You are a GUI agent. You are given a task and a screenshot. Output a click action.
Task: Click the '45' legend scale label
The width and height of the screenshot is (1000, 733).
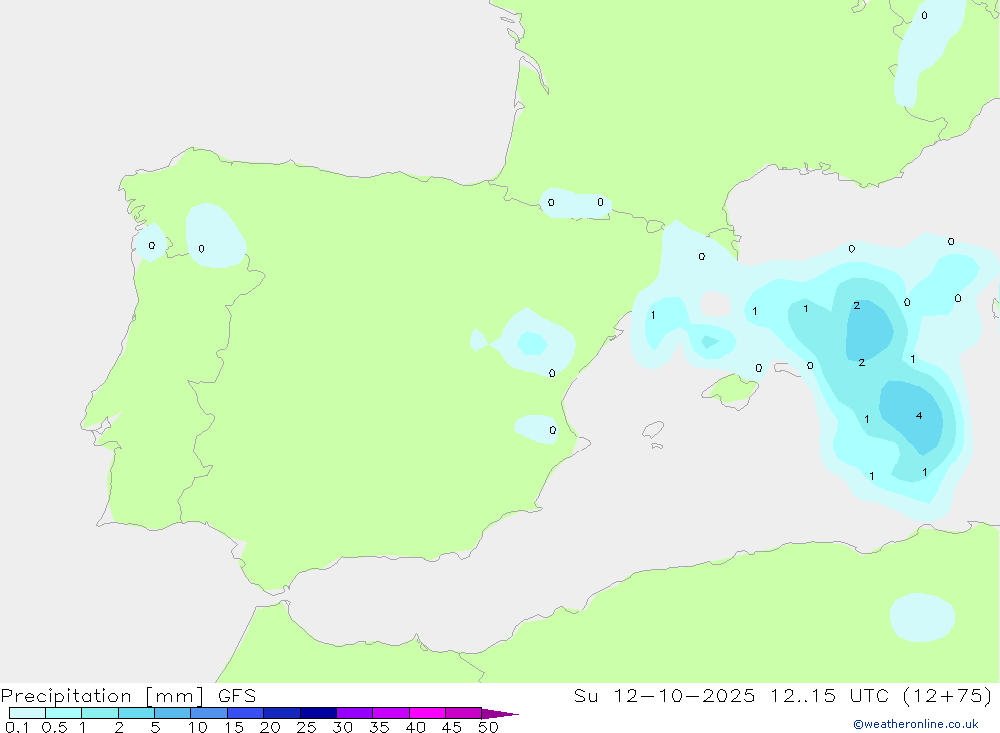tap(452, 727)
